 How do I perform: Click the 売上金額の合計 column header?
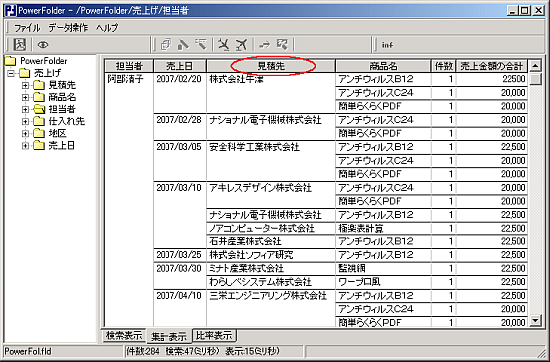[x=492, y=66]
